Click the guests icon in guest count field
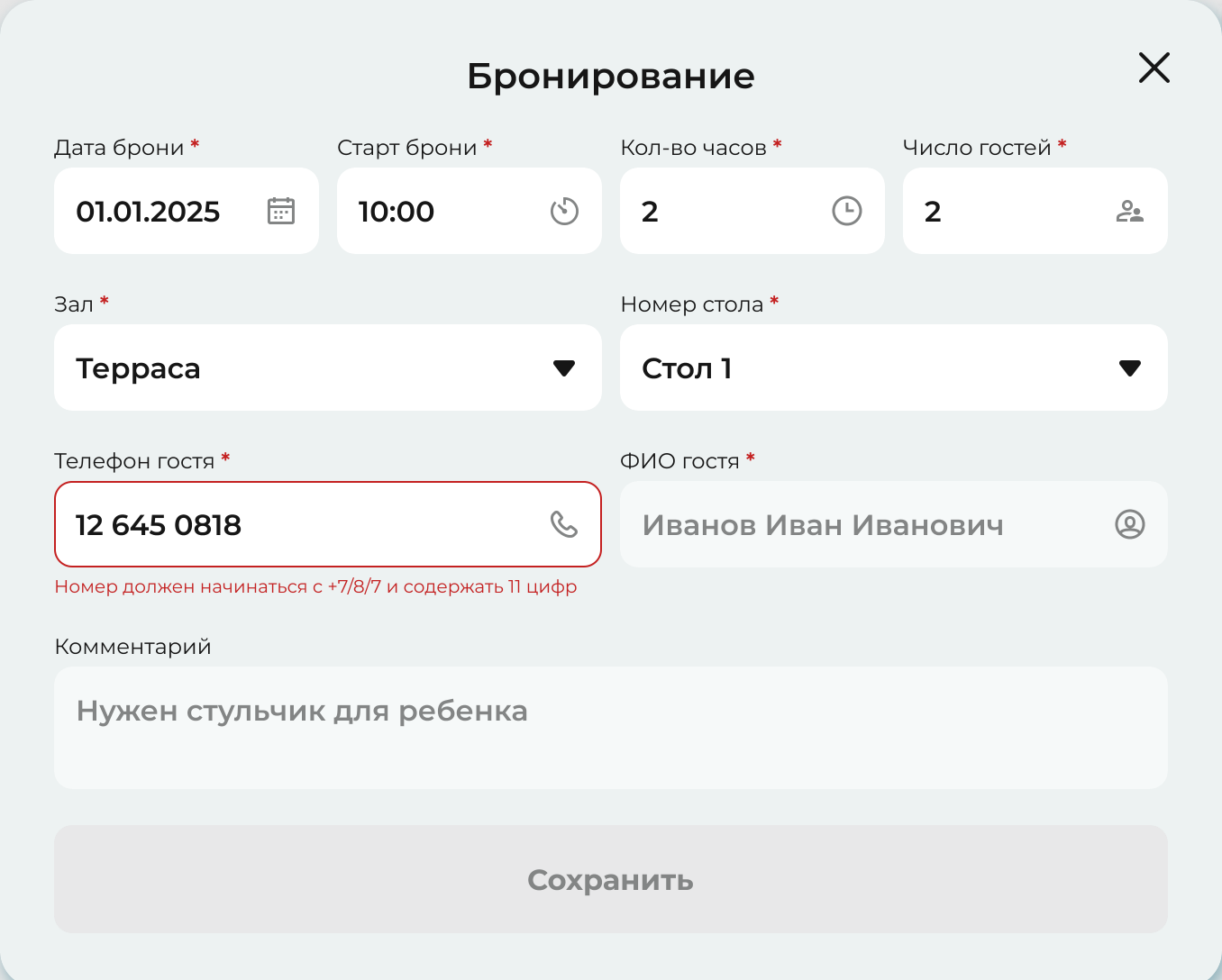This screenshot has height=980, width=1222. 1130,211
